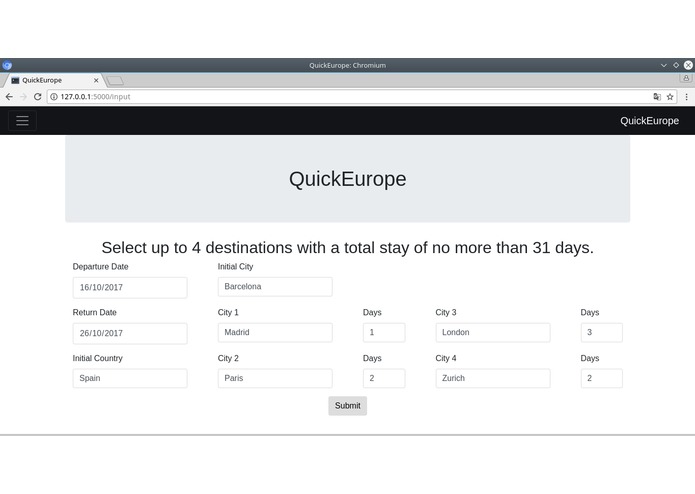Click the Return Date field
The width and height of the screenshot is (695, 494).
point(130,333)
